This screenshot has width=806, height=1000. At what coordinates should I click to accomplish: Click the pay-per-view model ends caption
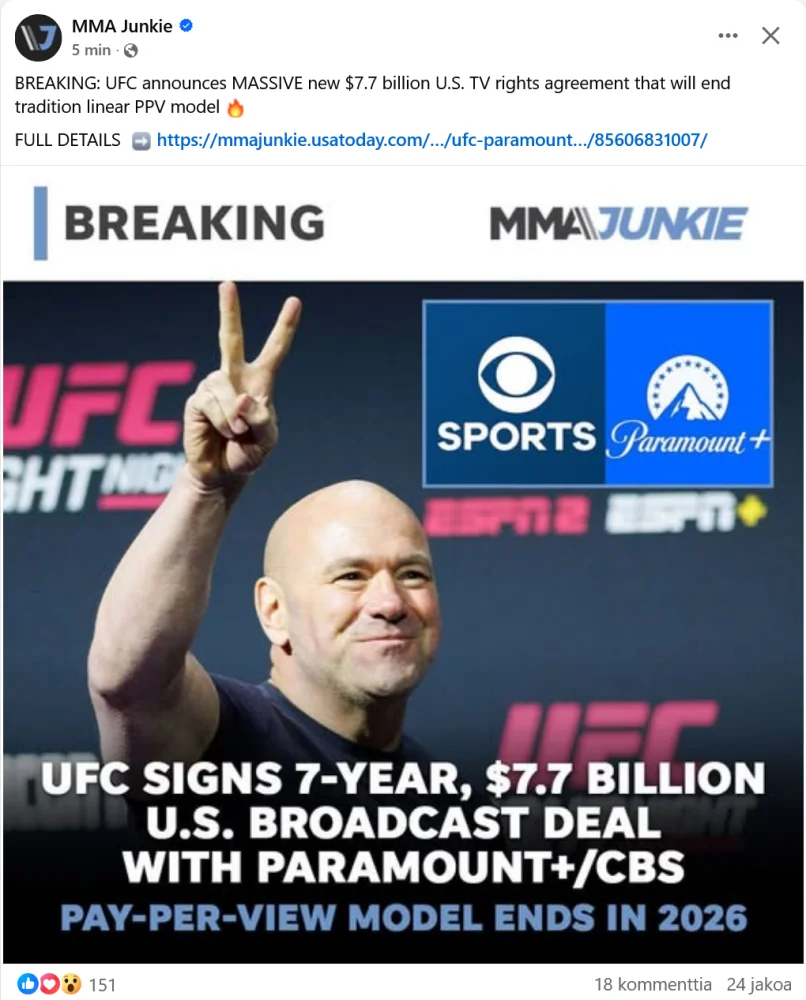403,918
